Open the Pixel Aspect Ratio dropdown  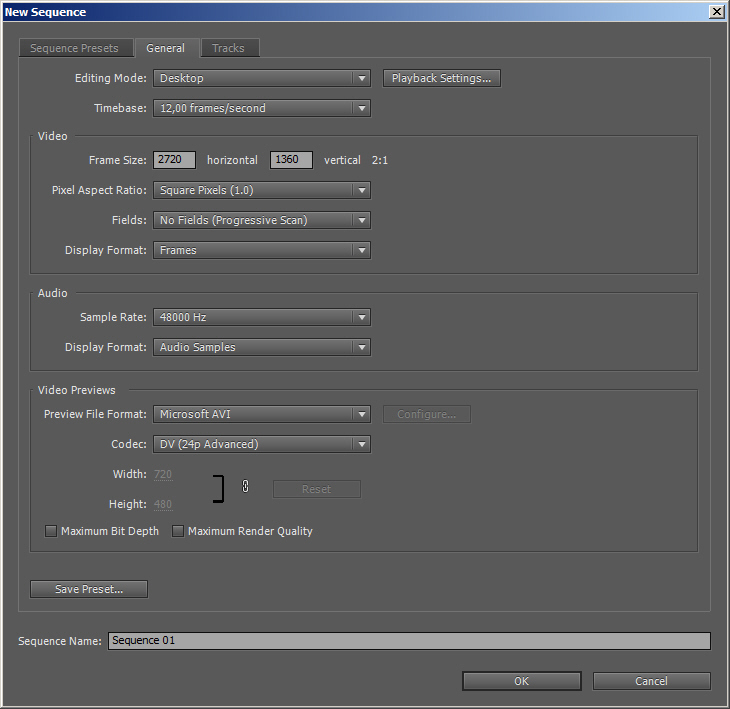(x=262, y=190)
